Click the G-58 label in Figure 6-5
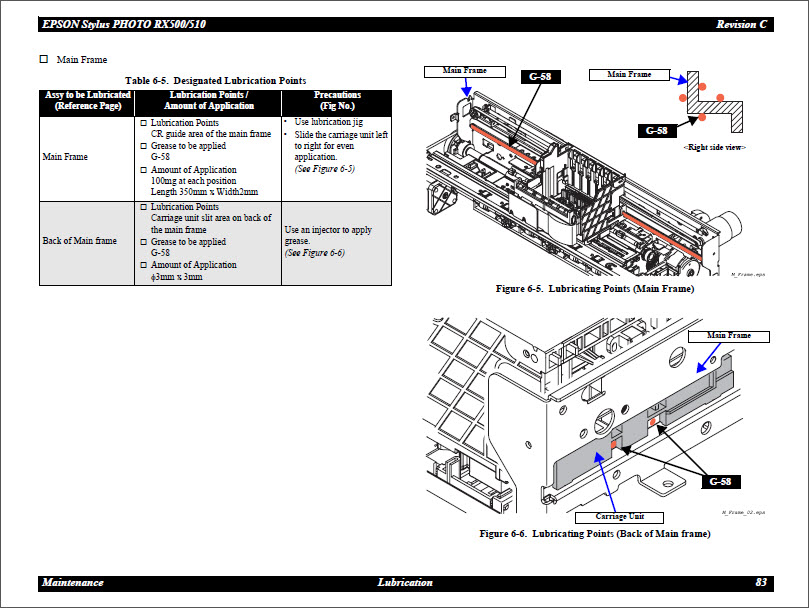Viewport: 809px width, 608px height. [540, 75]
